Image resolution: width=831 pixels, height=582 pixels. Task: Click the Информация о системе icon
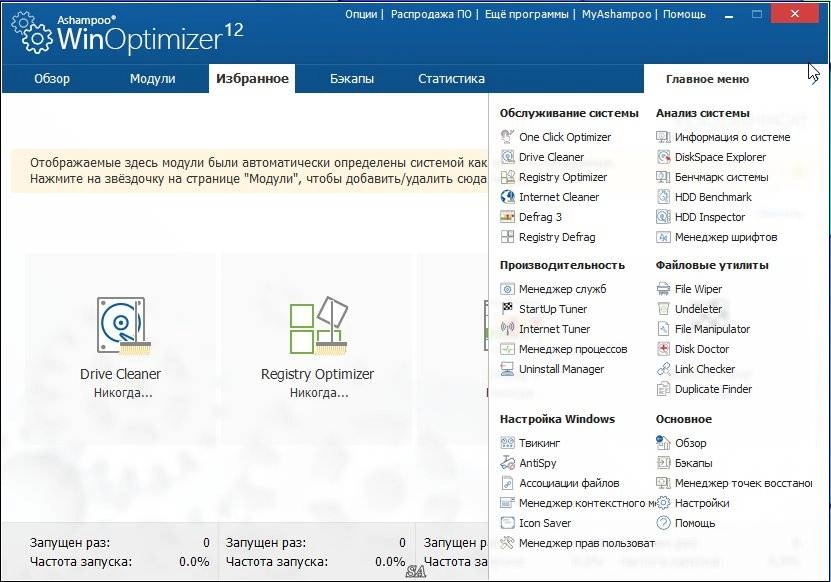(663, 137)
